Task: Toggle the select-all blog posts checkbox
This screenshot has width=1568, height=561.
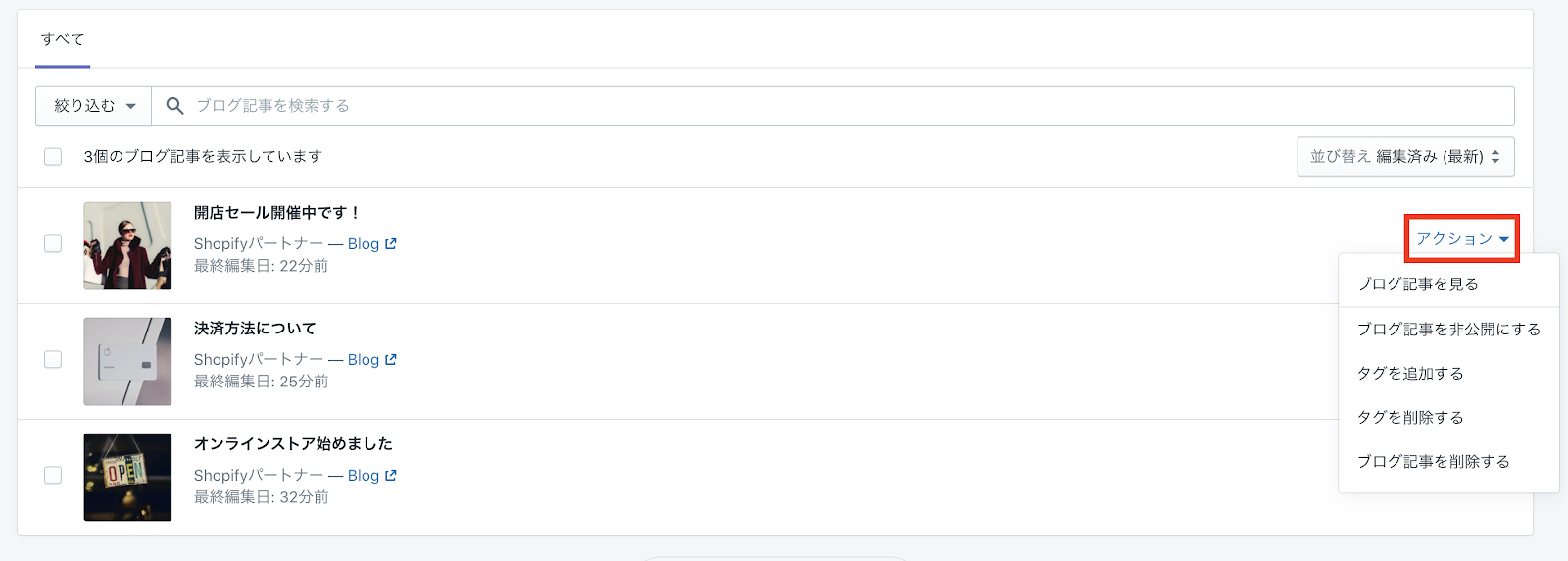Action: [x=53, y=157]
